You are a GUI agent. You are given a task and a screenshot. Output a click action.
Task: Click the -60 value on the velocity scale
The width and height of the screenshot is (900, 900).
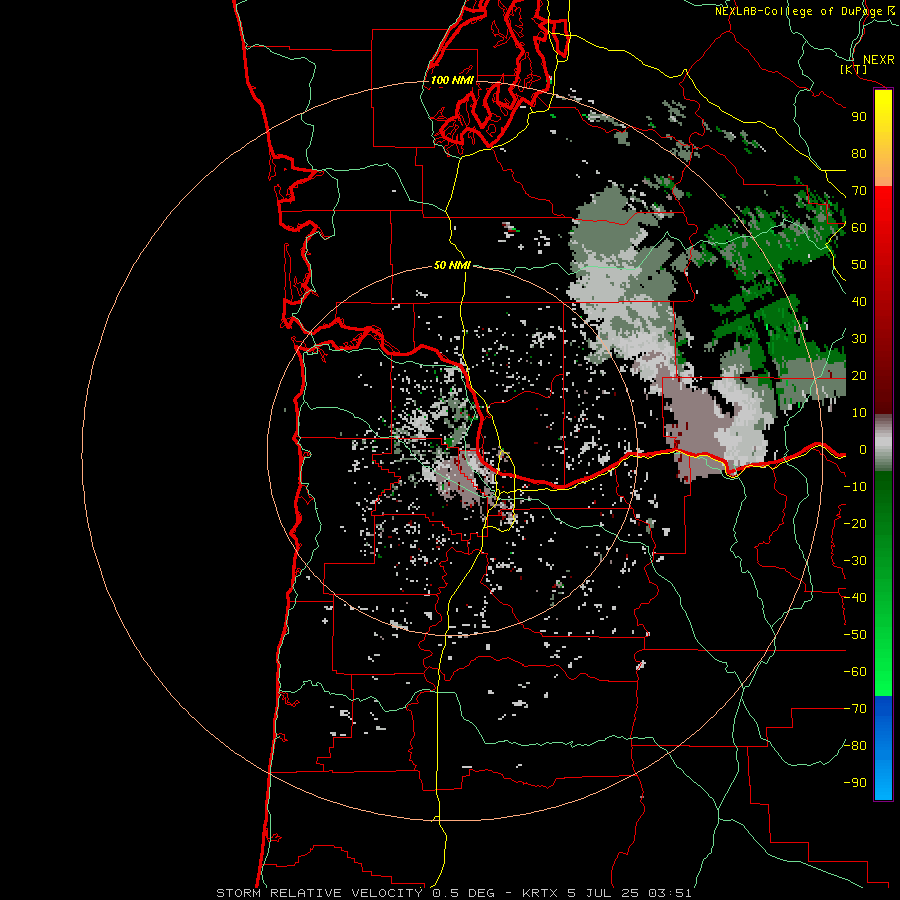point(855,672)
